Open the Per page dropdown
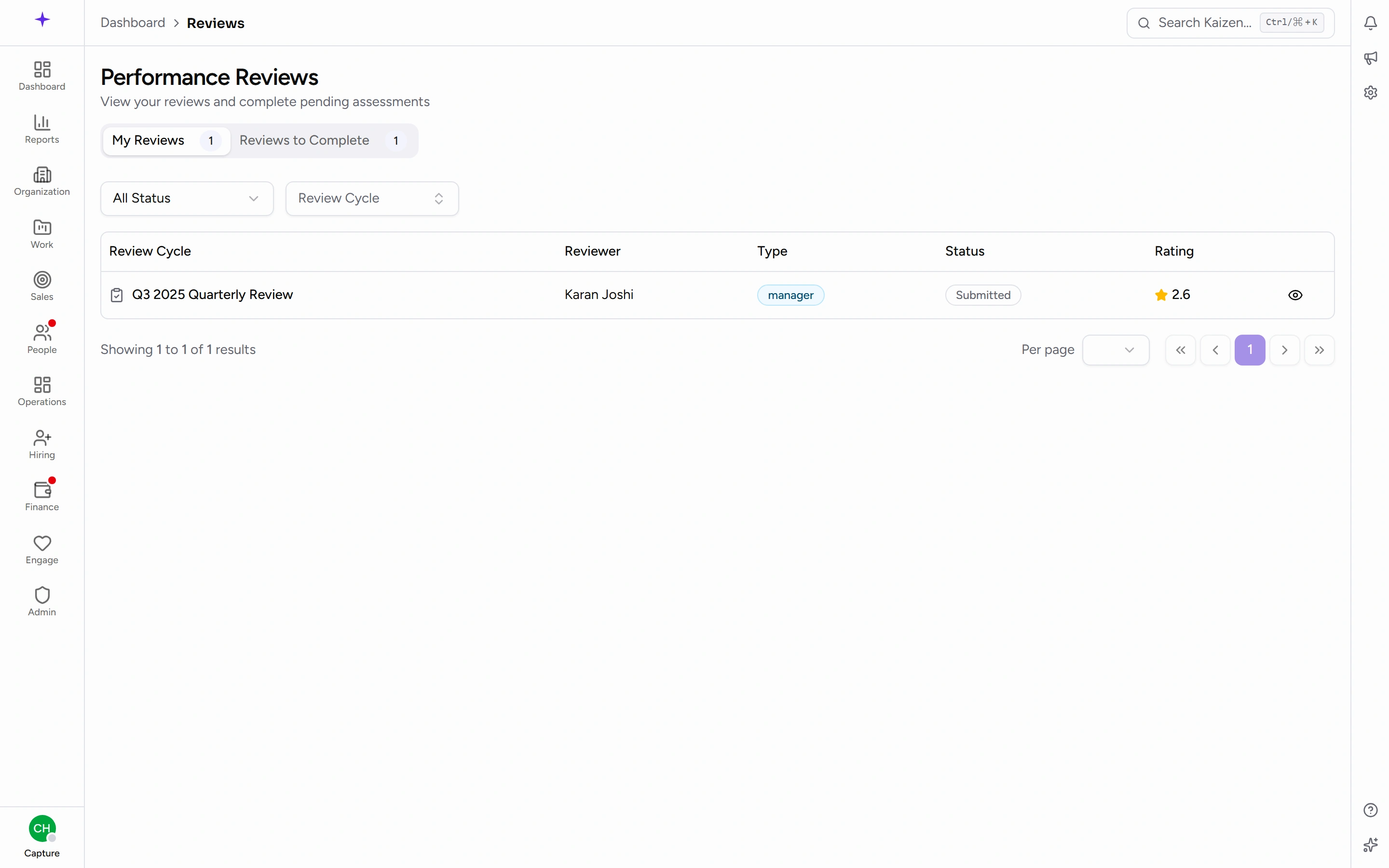1389x868 pixels. (x=1115, y=350)
